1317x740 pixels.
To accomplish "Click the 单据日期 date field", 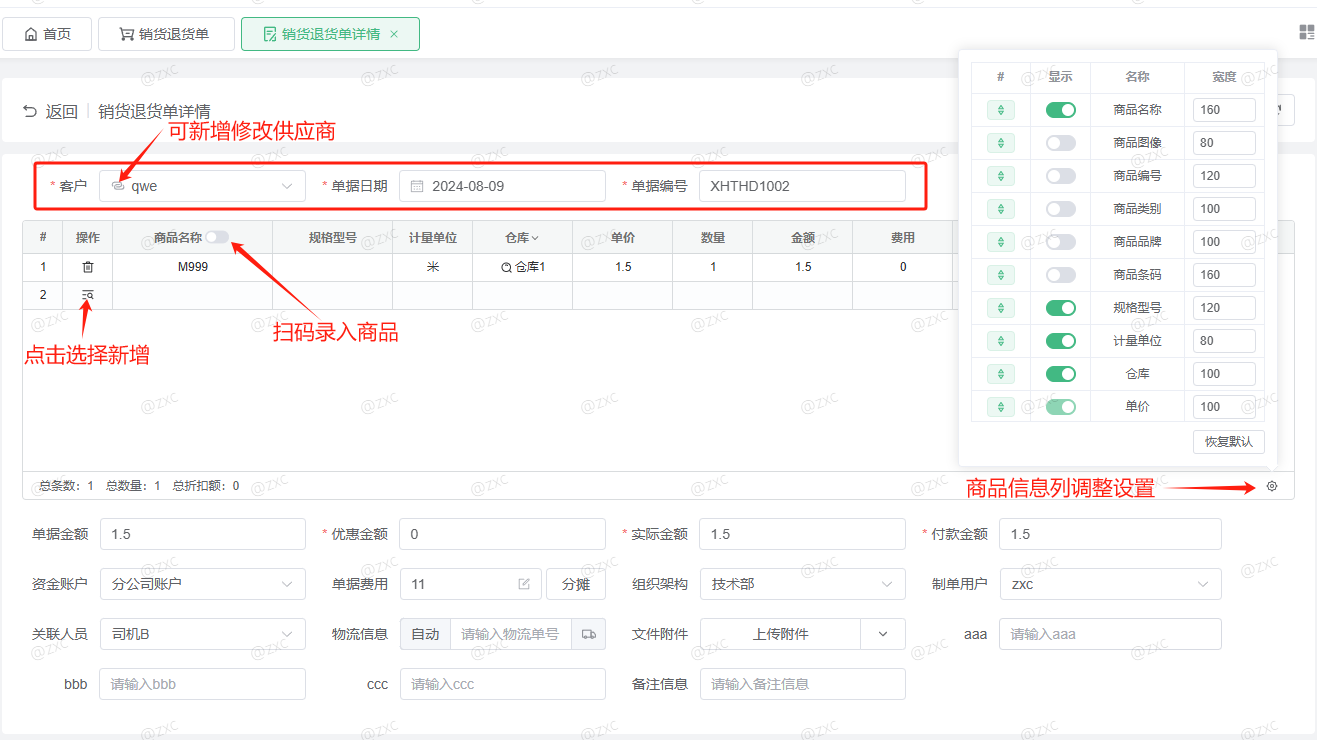I will 502,186.
